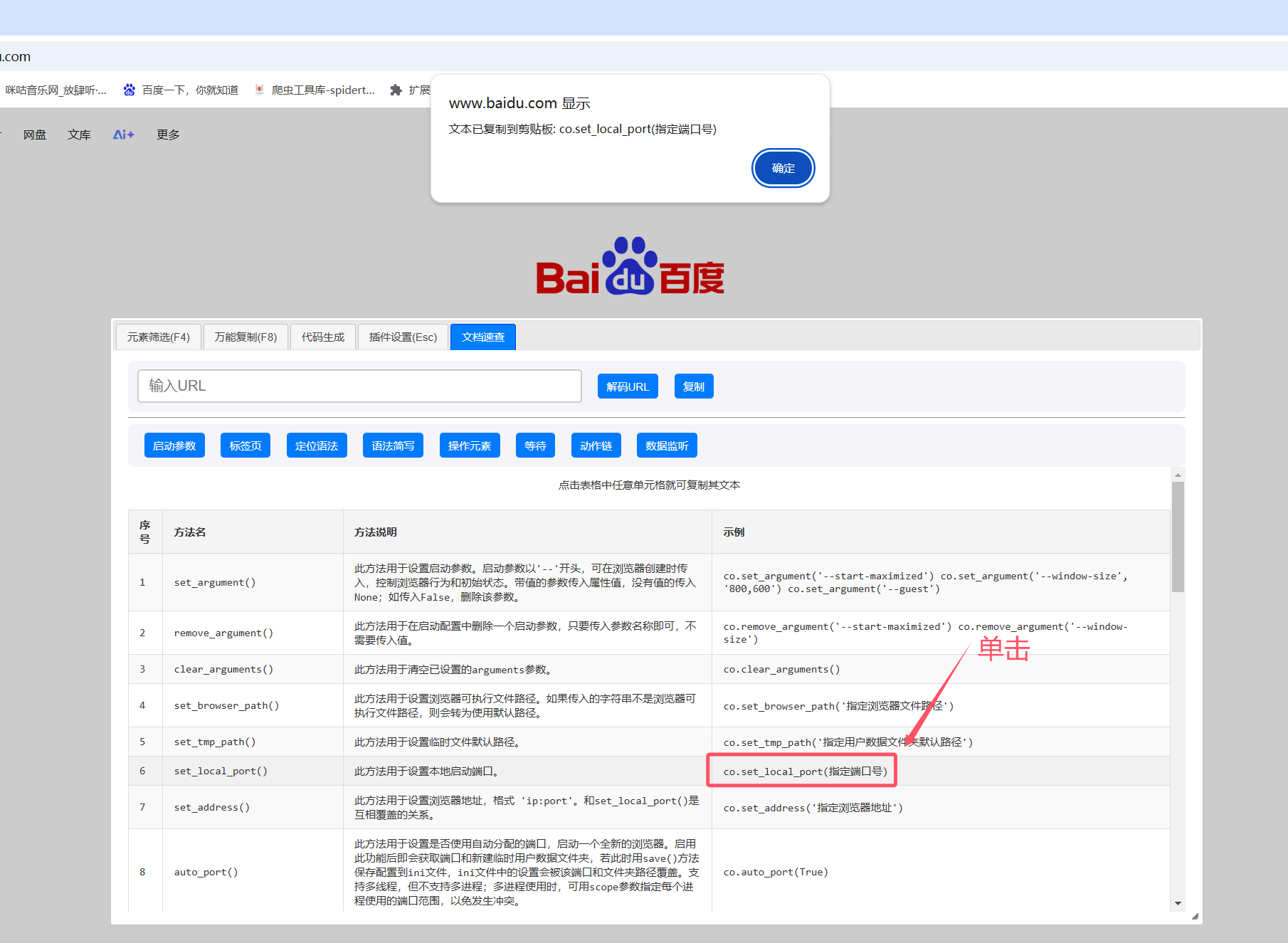The width and height of the screenshot is (1288, 943).
Task: Click the 示例 column header
Action: click(x=941, y=532)
